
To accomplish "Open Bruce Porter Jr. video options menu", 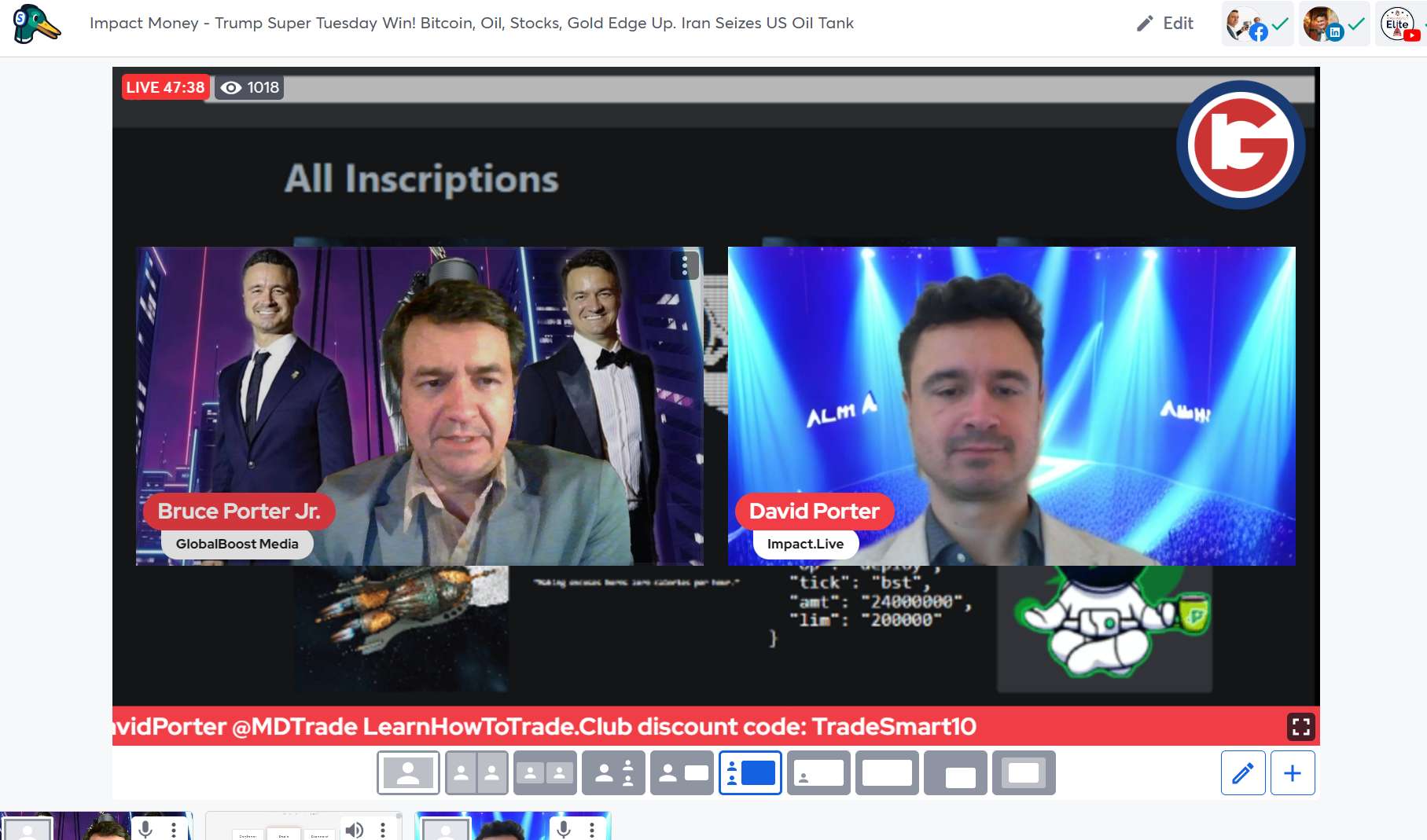I will tap(685, 266).
